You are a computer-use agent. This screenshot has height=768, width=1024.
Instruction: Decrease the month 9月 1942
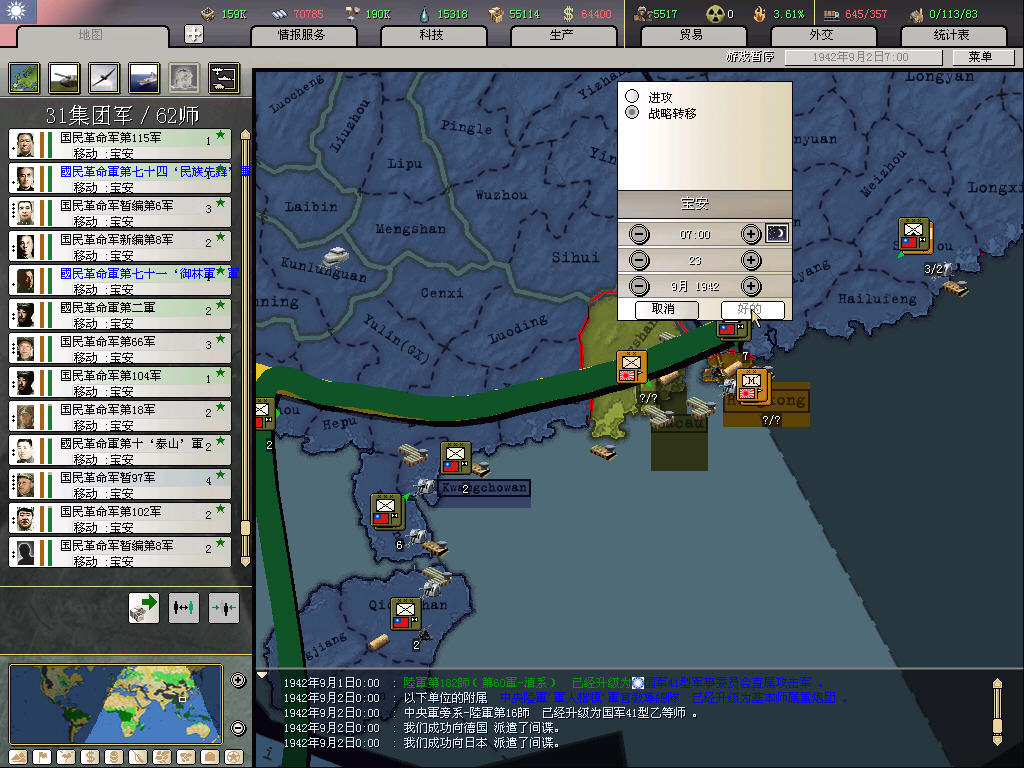[639, 286]
